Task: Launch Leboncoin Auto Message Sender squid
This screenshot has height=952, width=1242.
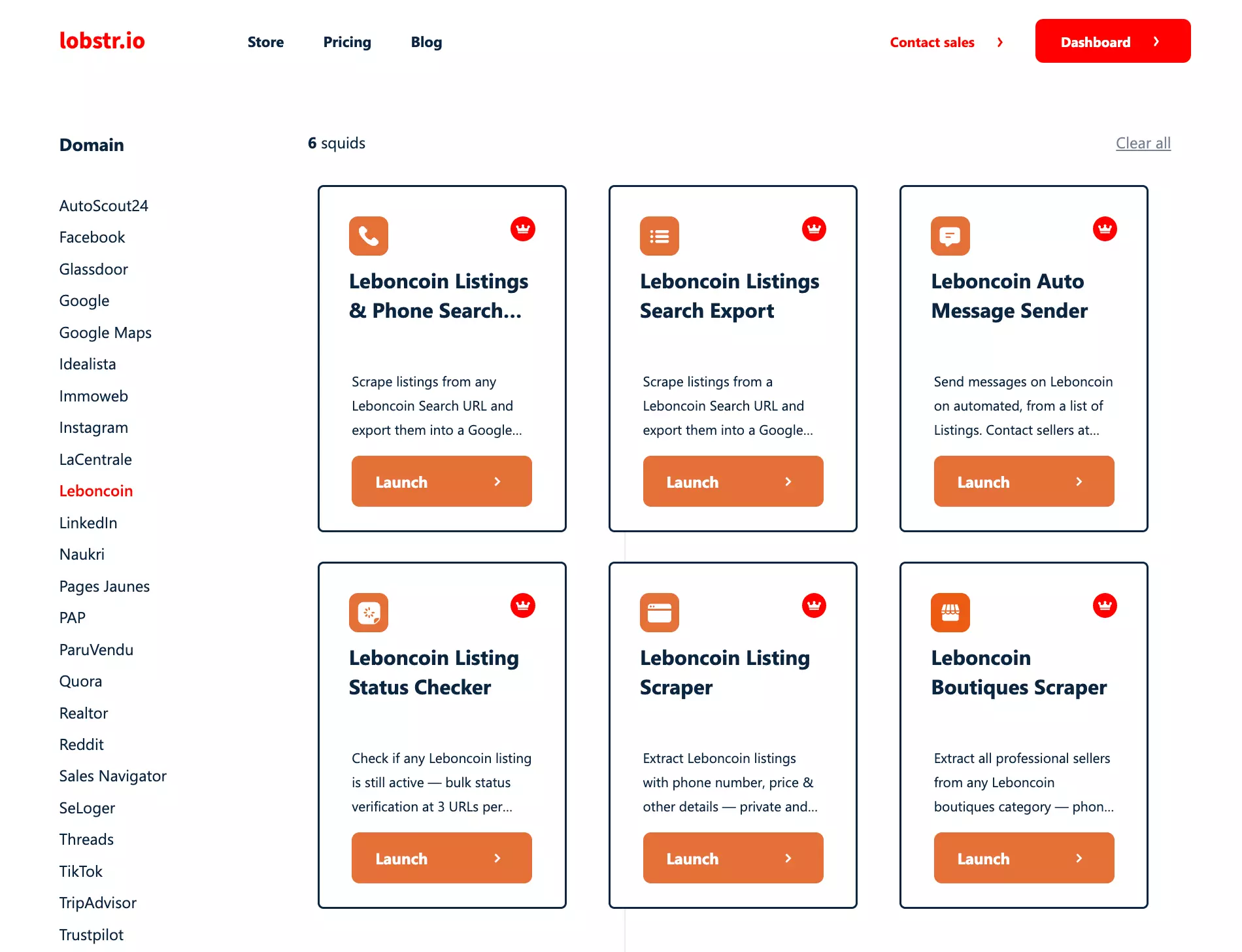Action: pos(1024,481)
